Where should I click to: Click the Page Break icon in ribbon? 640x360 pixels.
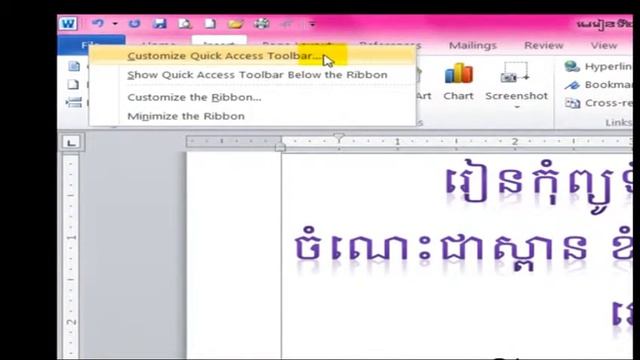pos(74,102)
